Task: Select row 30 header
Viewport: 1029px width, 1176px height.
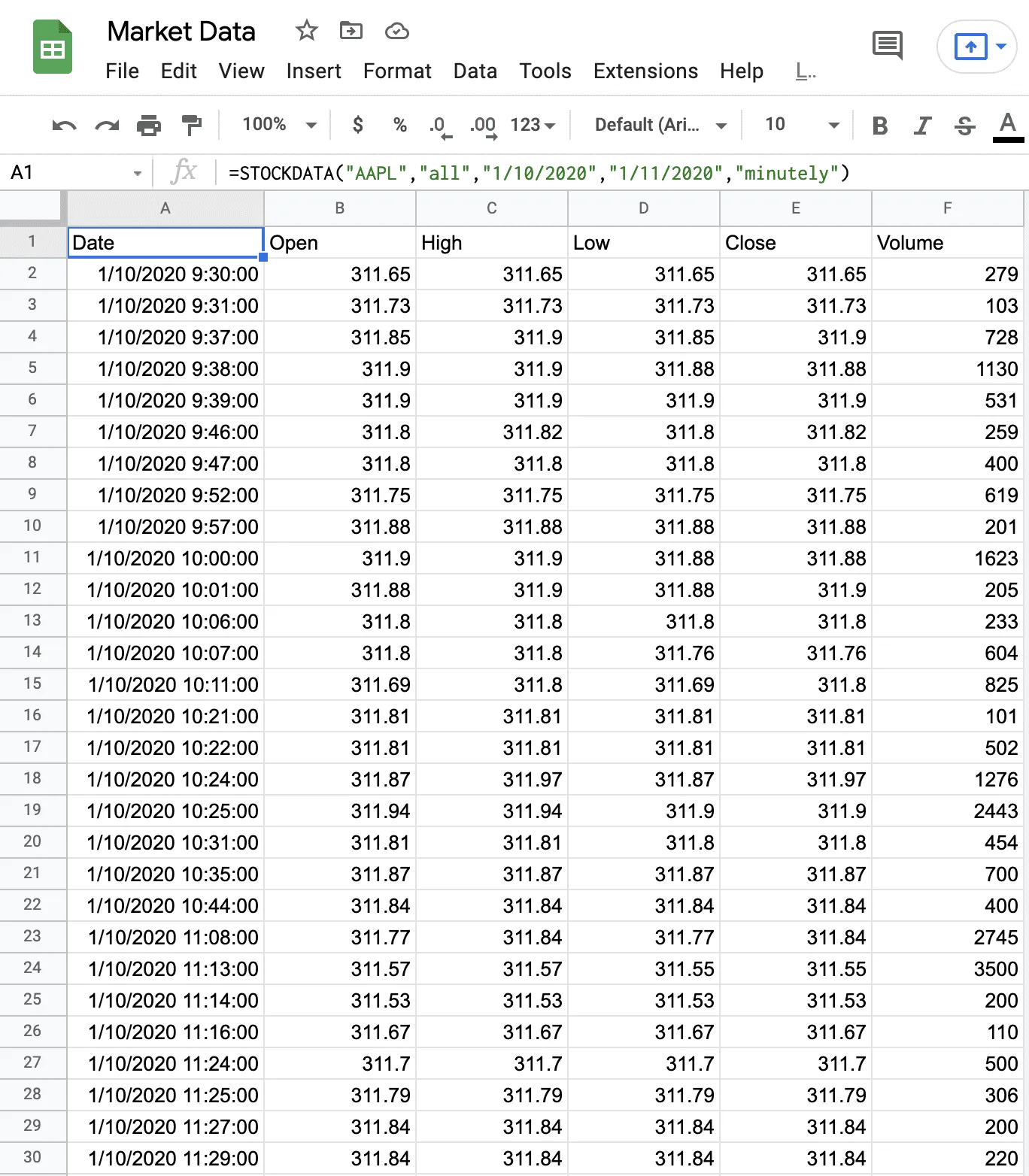Action: click(x=32, y=1157)
